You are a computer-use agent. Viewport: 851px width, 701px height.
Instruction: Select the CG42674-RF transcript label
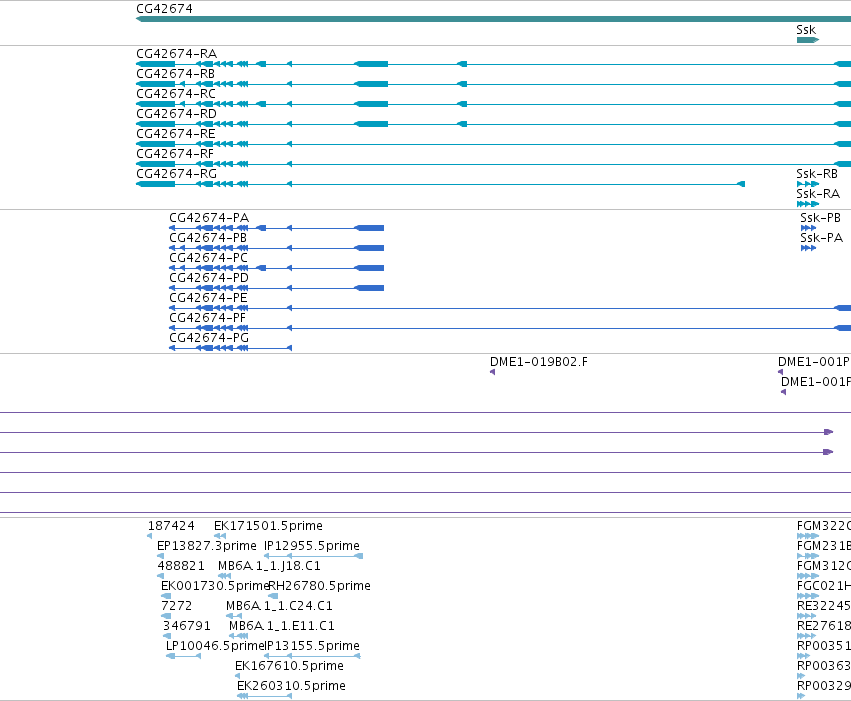click(x=175, y=154)
